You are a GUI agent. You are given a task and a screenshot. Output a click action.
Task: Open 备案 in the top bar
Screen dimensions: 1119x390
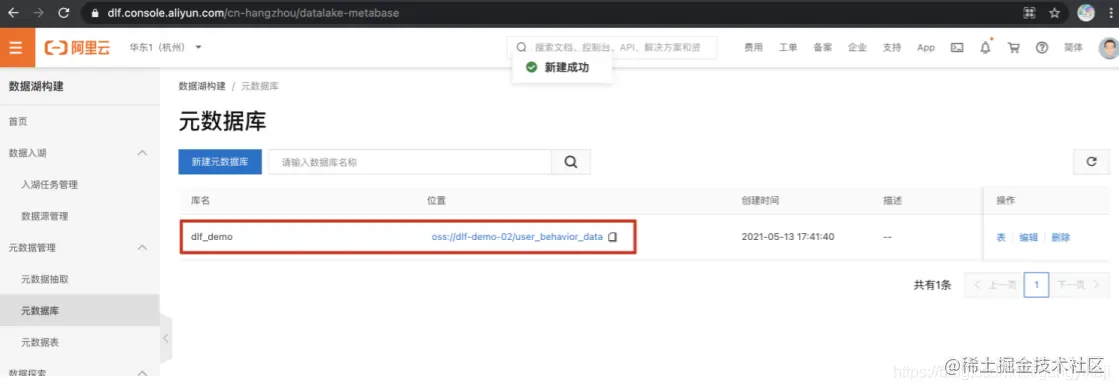tap(822, 48)
